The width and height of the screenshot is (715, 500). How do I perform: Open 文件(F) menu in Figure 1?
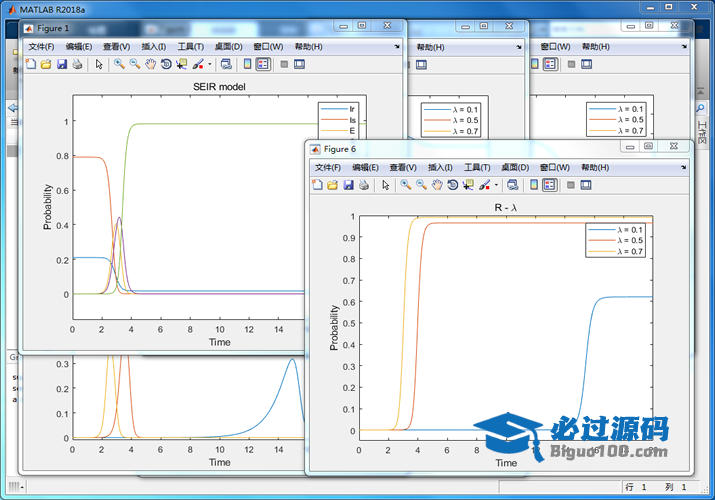click(x=41, y=46)
